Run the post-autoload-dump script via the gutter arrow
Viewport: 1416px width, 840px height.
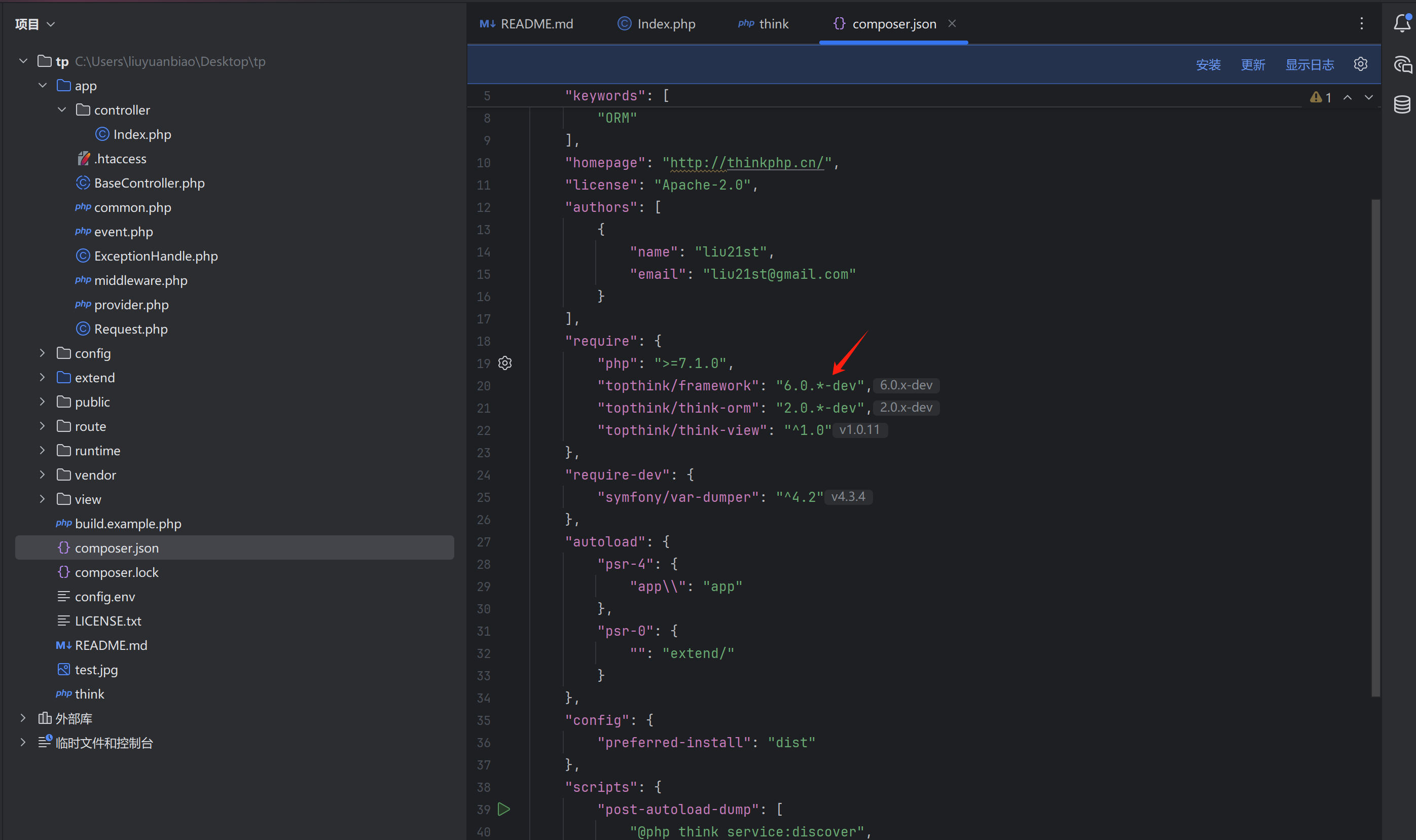click(x=504, y=810)
